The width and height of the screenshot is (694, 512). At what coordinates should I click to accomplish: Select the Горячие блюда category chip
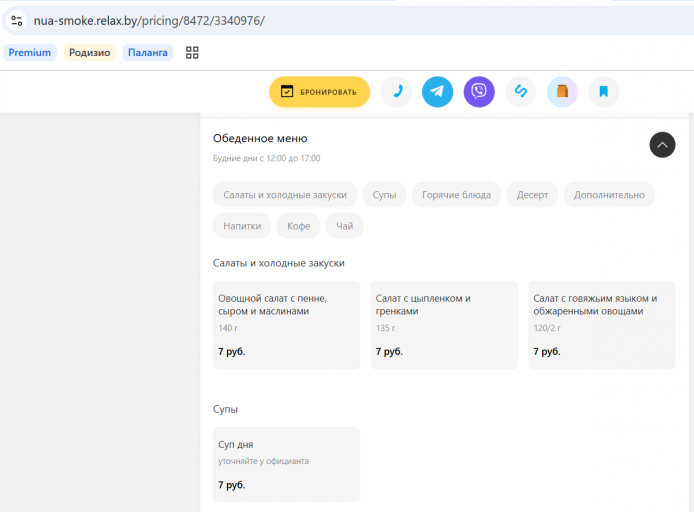[456, 195]
